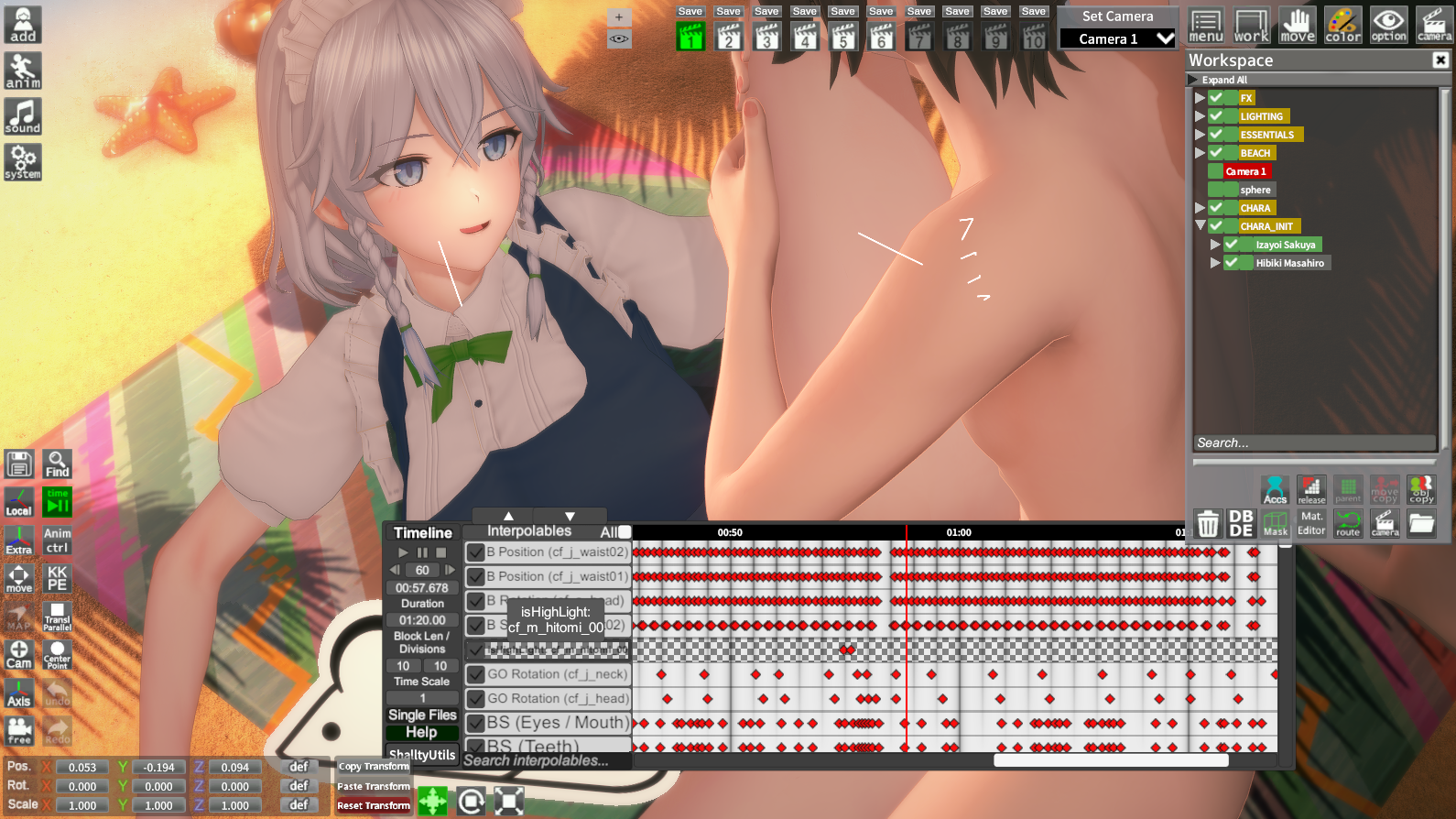
Task: Click the Workspace Search field
Action: point(1315,442)
